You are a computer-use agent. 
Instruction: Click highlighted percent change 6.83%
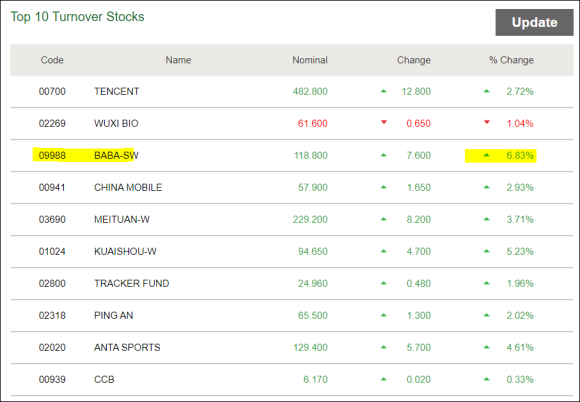coord(520,155)
